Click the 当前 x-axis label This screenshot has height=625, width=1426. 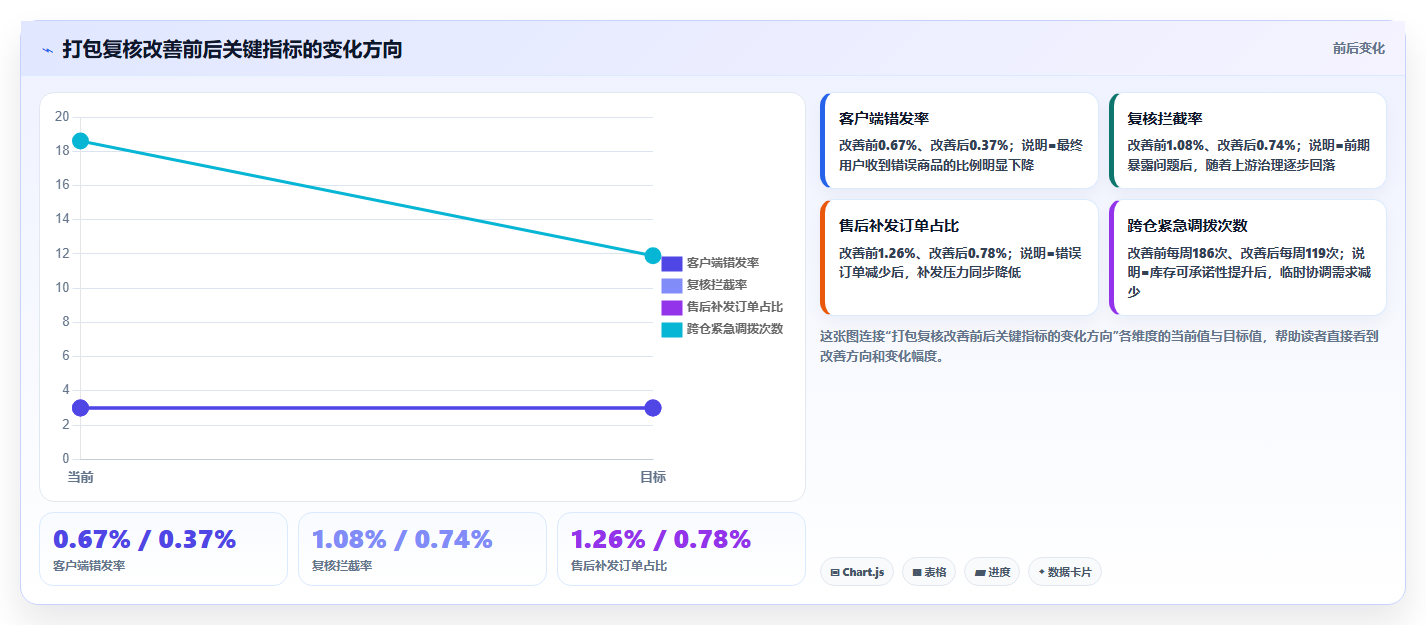click(x=80, y=477)
